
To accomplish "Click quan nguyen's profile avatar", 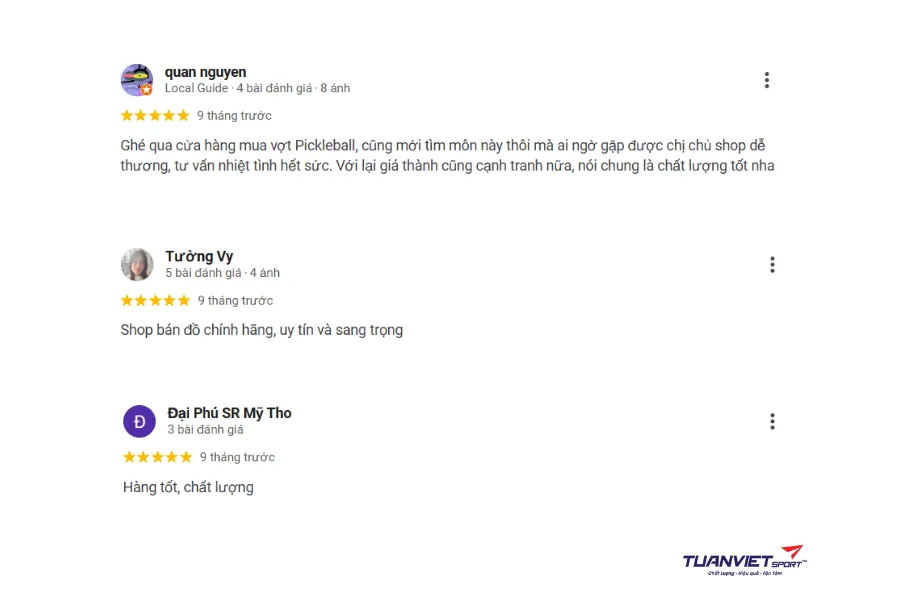I will (x=136, y=79).
